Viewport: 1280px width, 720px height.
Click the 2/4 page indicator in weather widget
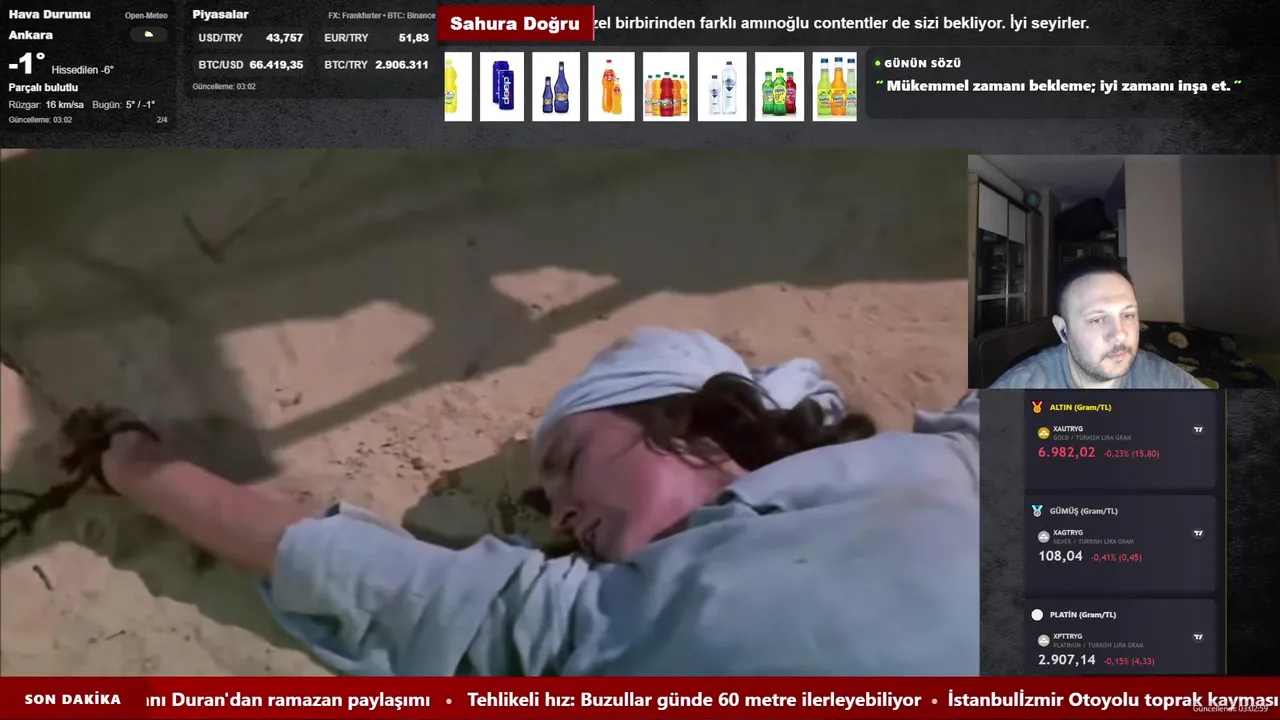pos(162,120)
